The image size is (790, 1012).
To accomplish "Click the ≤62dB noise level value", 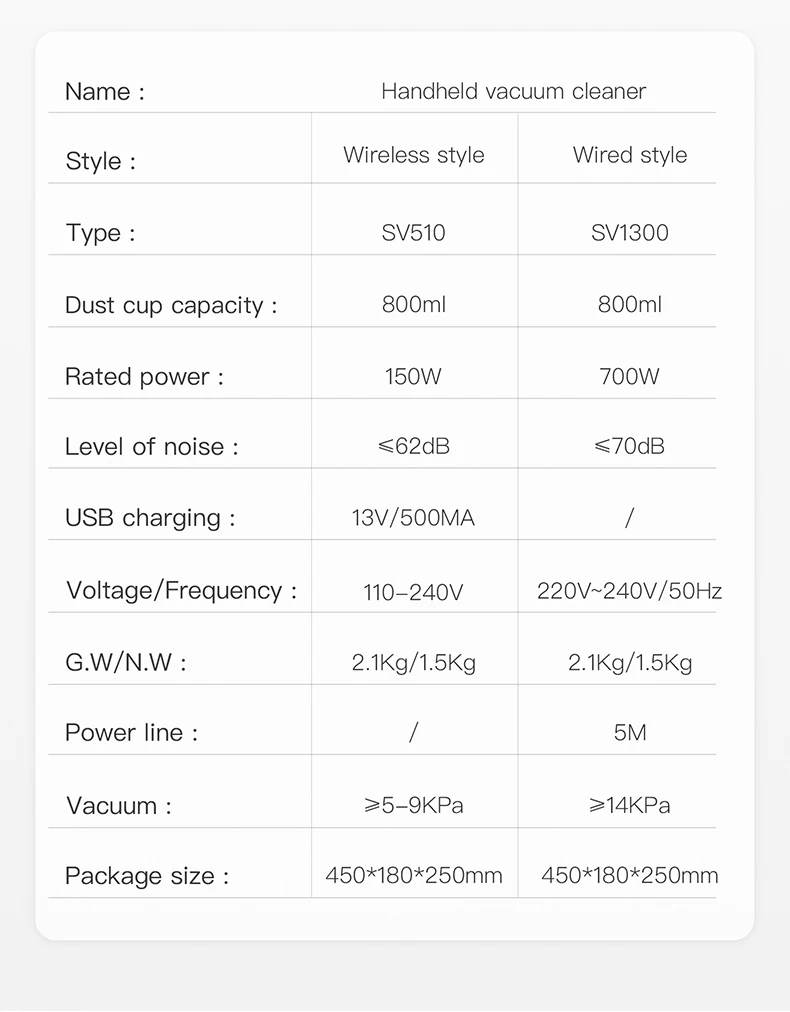I will click(x=413, y=446).
